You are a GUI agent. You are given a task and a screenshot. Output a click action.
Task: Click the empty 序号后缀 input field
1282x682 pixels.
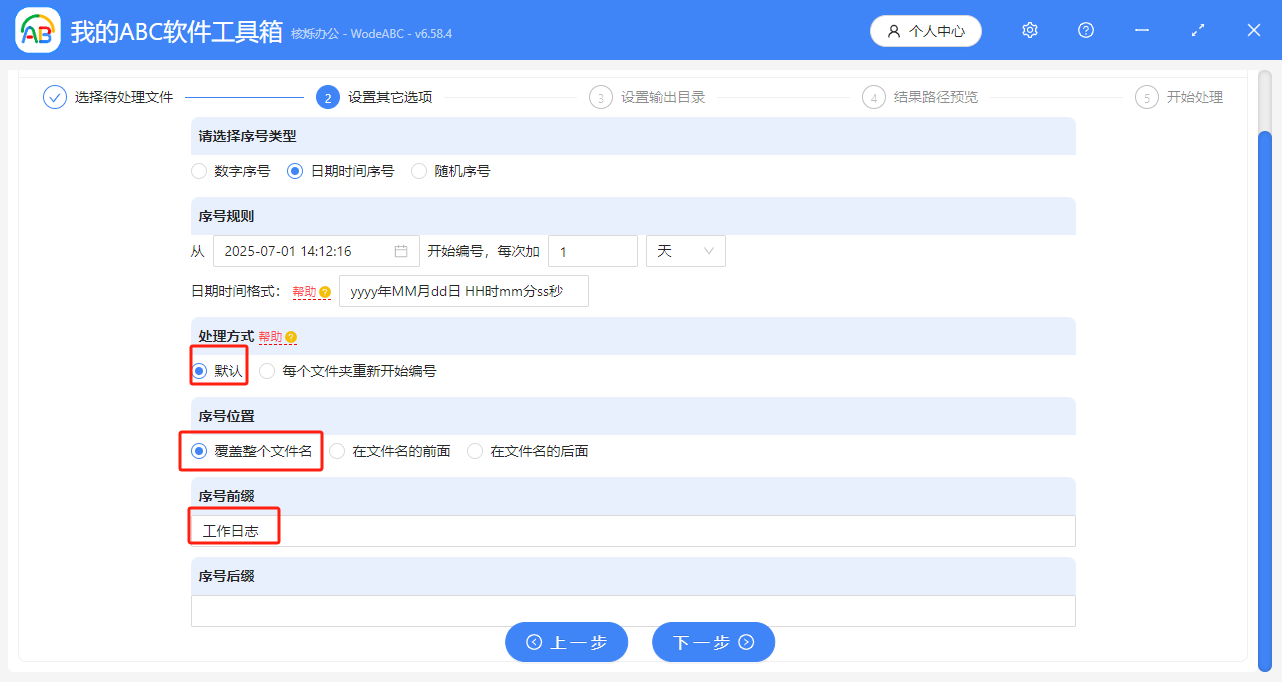[x=633, y=611]
